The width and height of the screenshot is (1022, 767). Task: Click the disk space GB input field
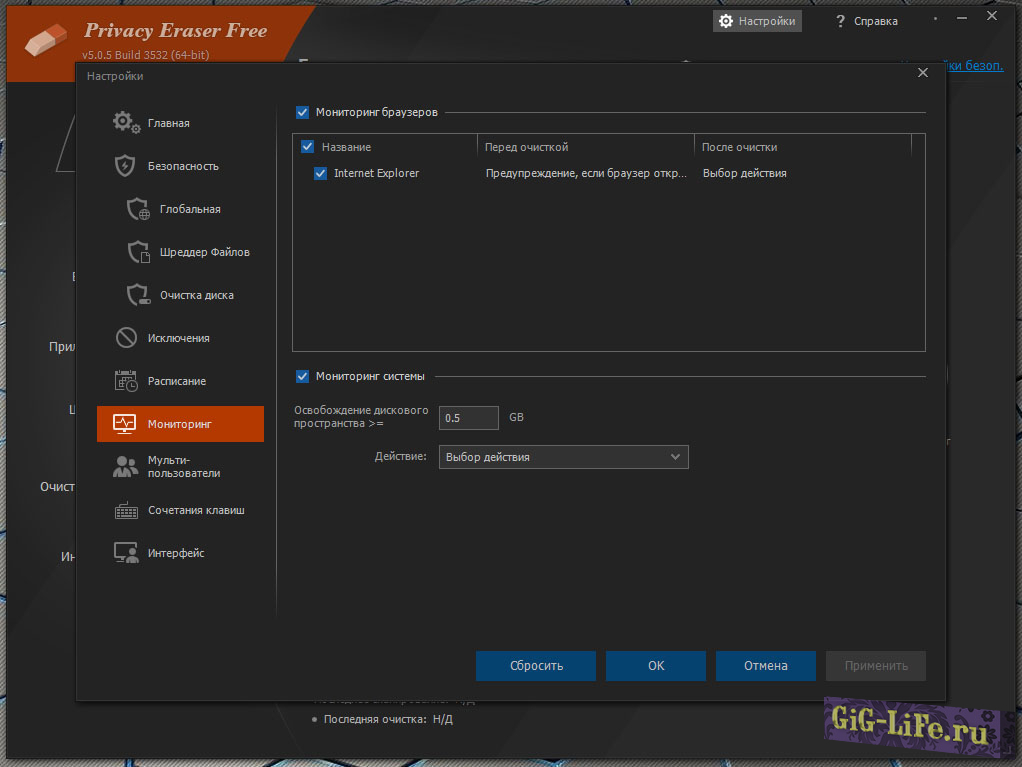[468, 418]
